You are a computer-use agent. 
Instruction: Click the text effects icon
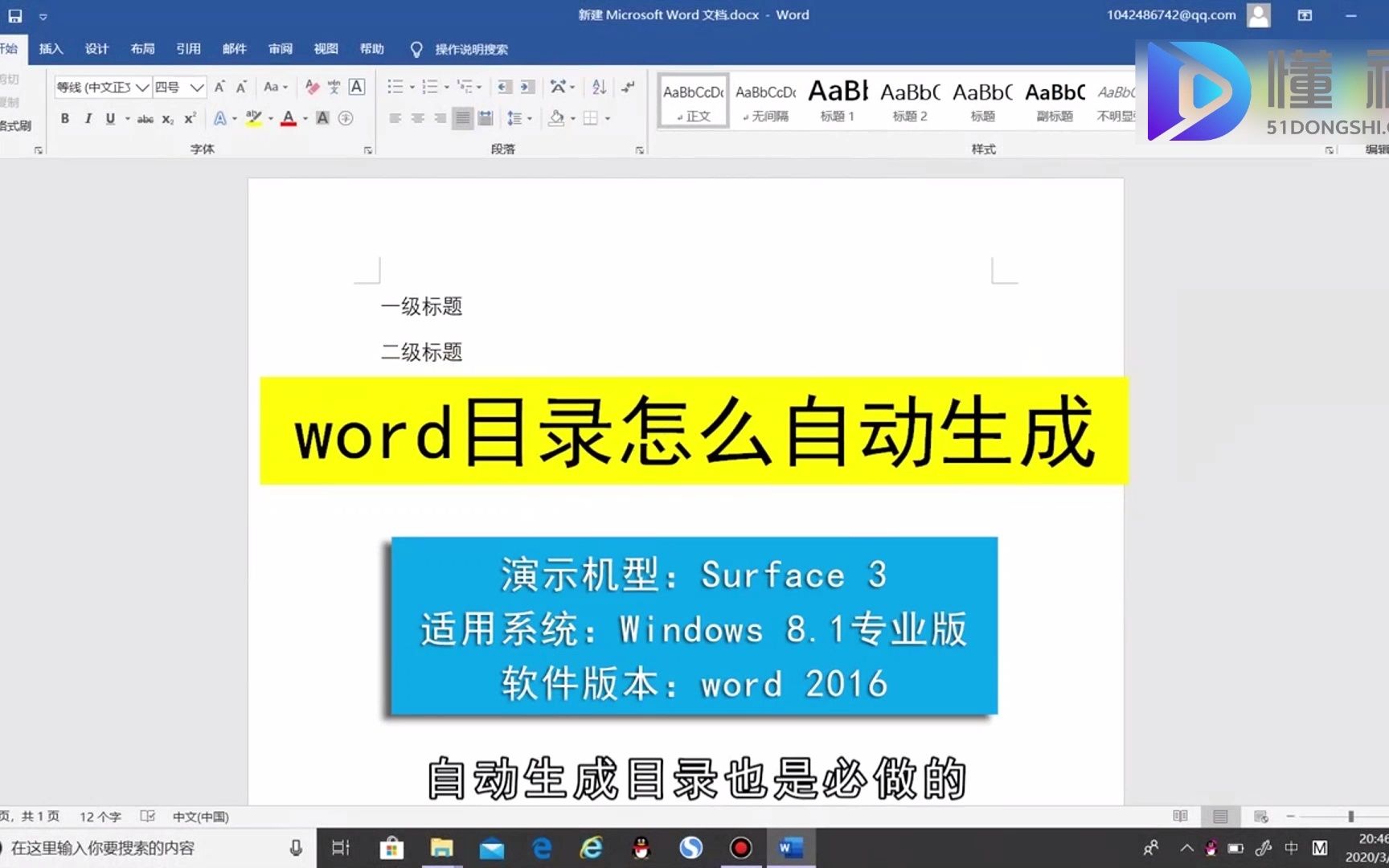[219, 118]
